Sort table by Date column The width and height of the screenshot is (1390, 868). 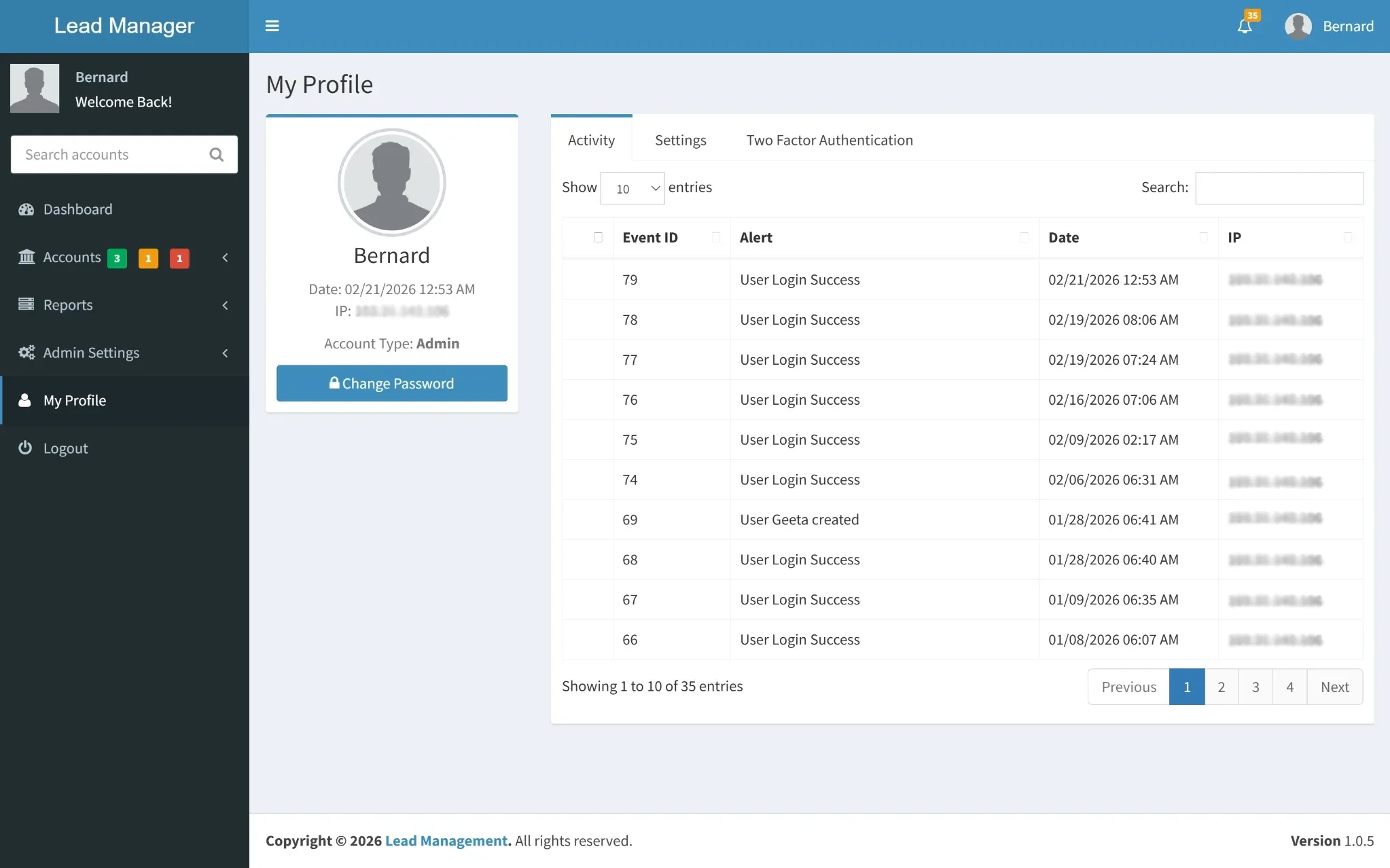(x=1063, y=238)
